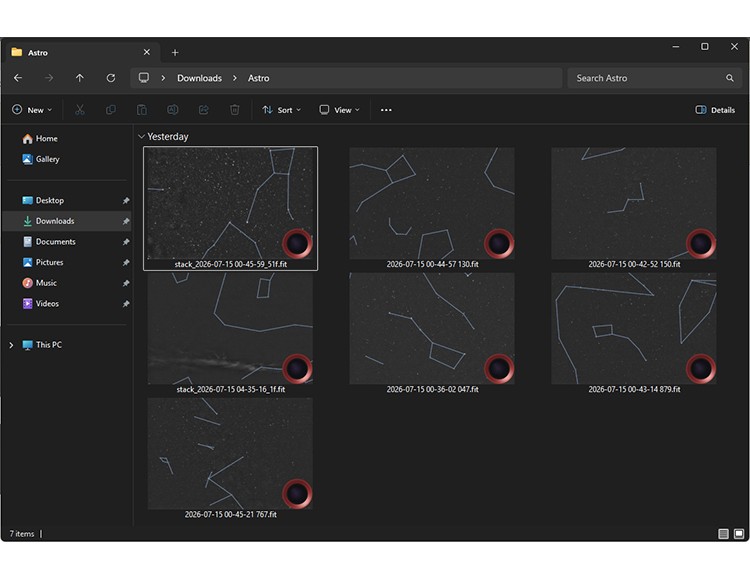Expand chevron before Downloads in address bar
Viewport: 750px width, 579px height.
[x=163, y=78]
